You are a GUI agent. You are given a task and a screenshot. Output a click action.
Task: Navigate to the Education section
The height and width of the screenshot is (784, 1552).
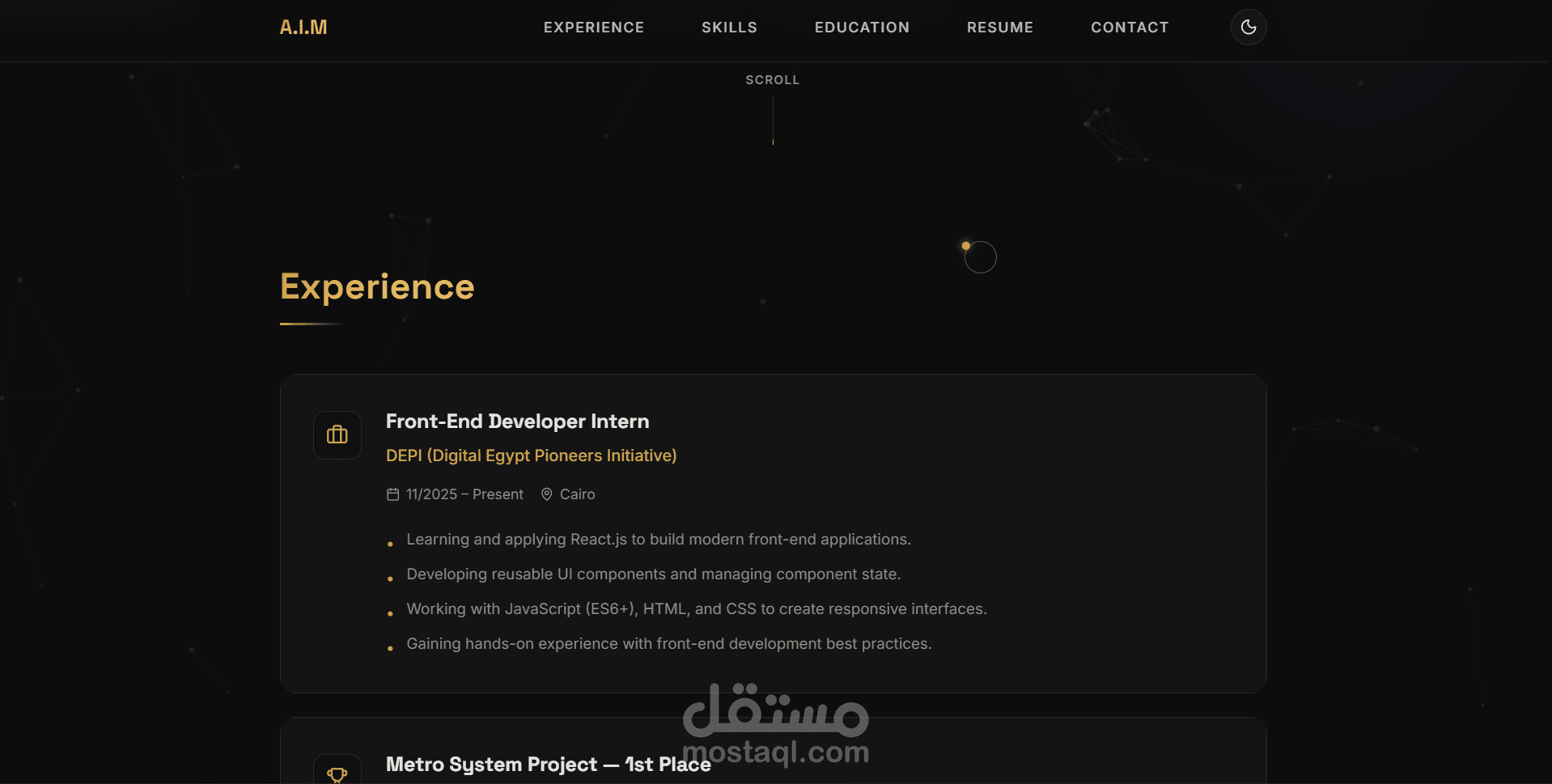click(862, 28)
